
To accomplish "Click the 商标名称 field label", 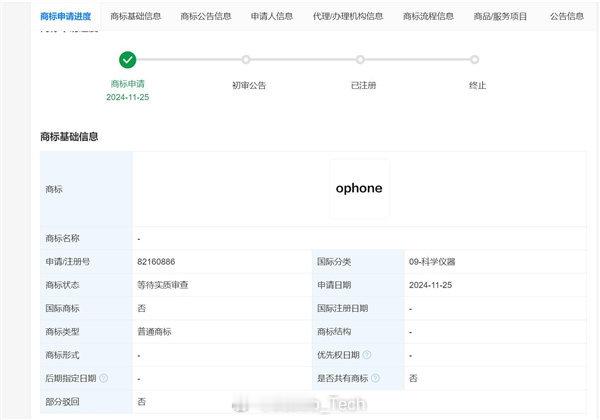I will 62,238.
